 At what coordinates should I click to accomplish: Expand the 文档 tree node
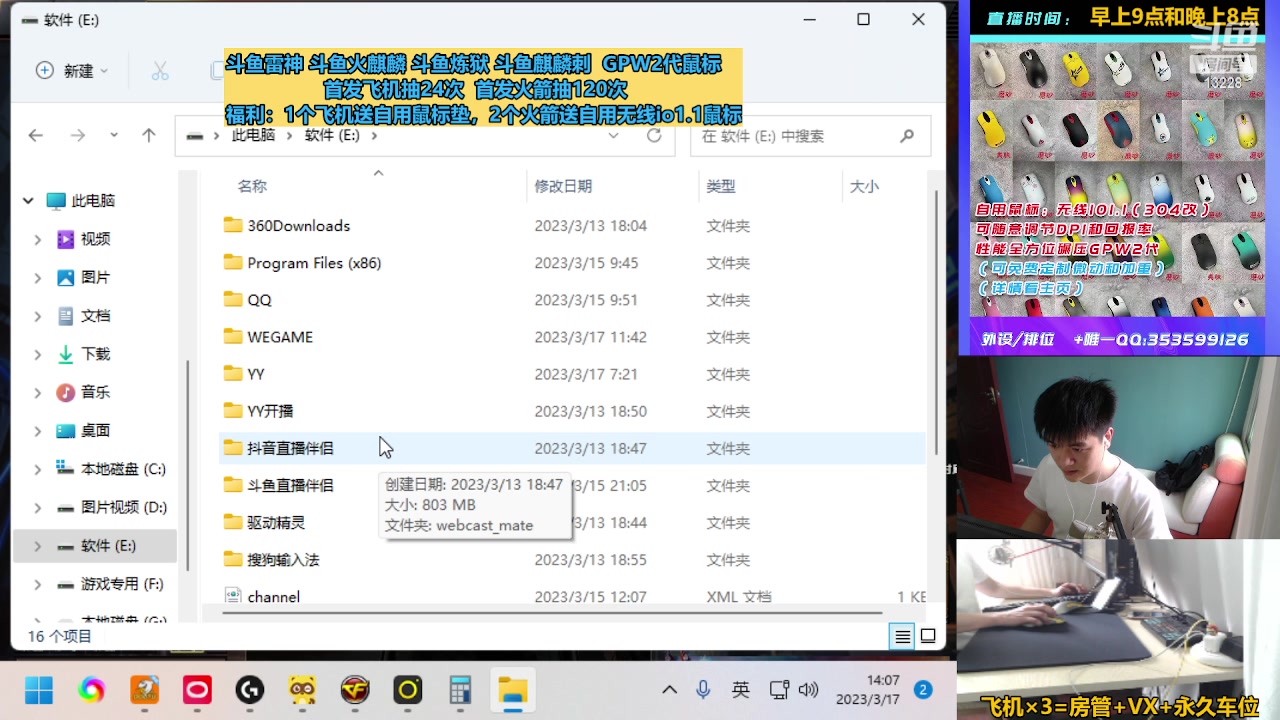click(x=38, y=316)
